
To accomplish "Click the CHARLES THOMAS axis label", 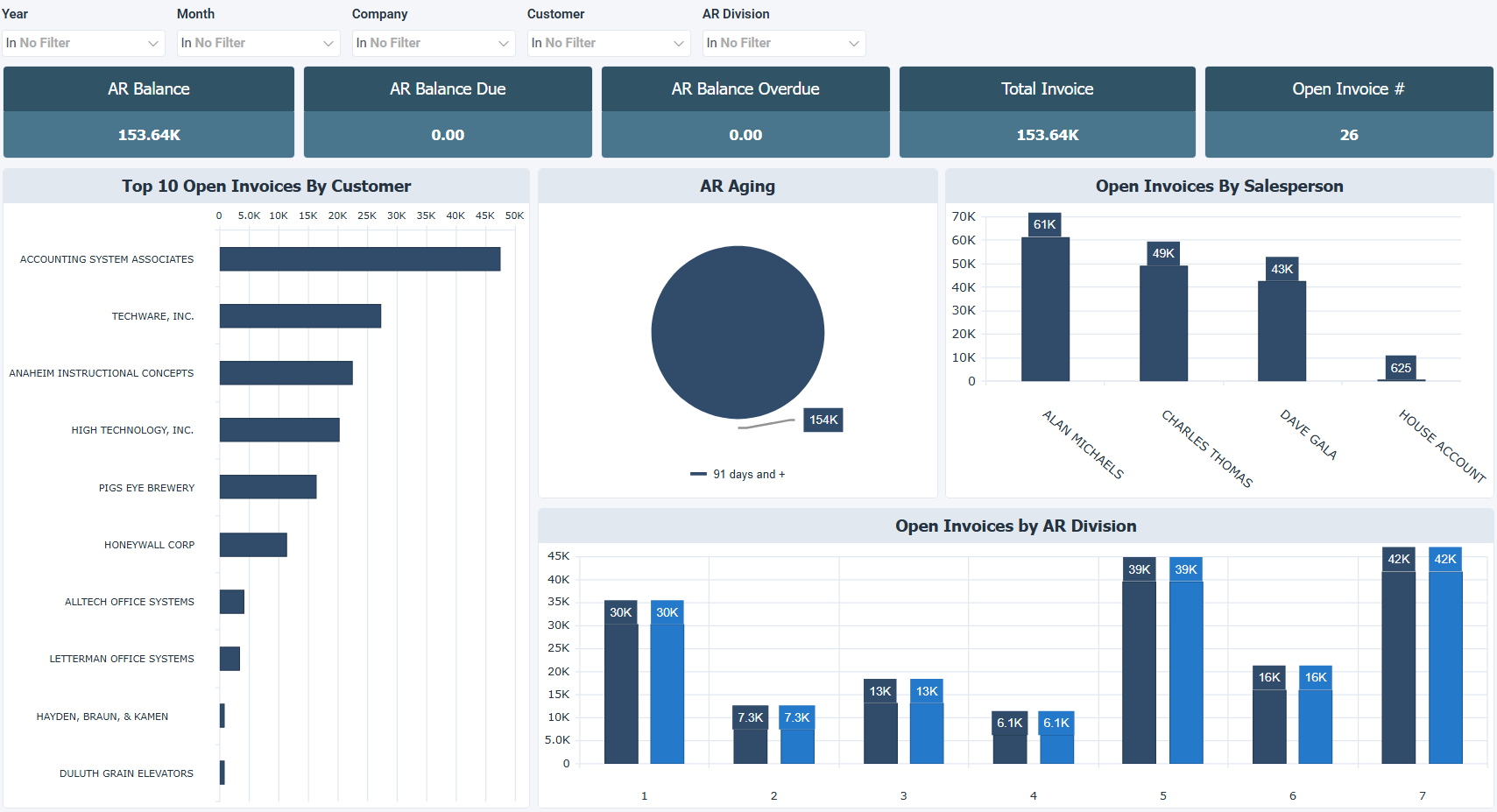I will point(1207,448).
